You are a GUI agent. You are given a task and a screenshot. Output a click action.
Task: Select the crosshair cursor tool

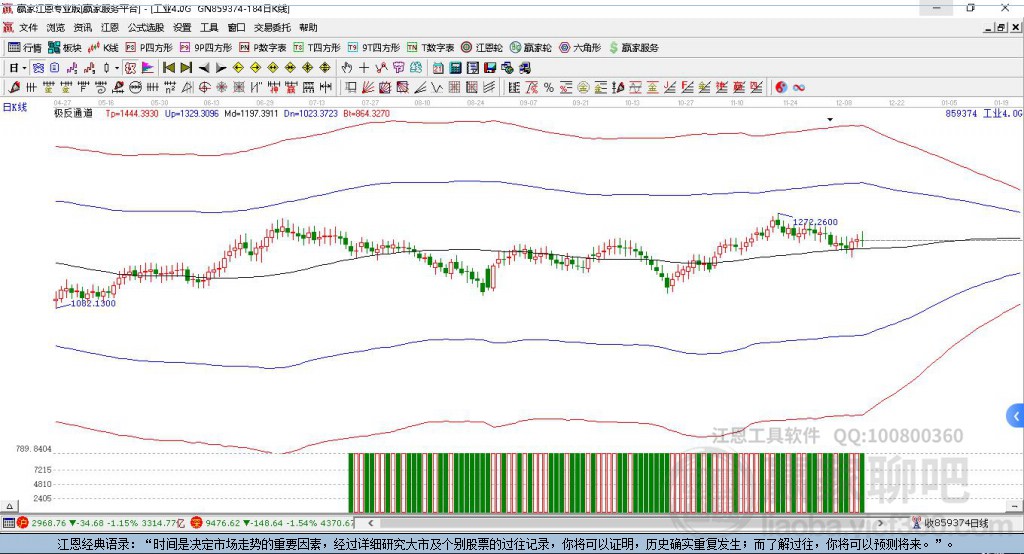364,67
